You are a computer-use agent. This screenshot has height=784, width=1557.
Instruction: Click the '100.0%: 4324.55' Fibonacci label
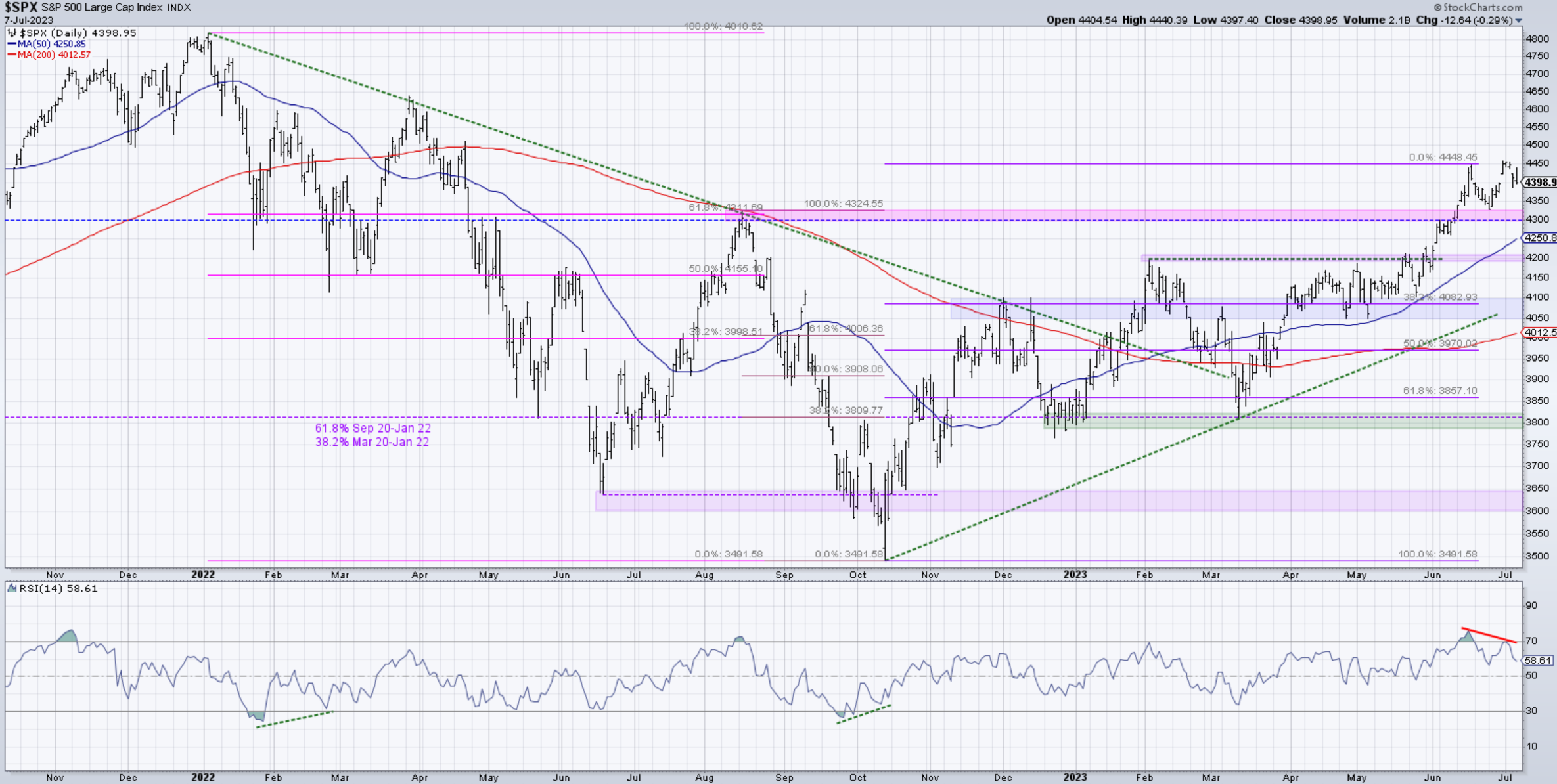click(844, 204)
